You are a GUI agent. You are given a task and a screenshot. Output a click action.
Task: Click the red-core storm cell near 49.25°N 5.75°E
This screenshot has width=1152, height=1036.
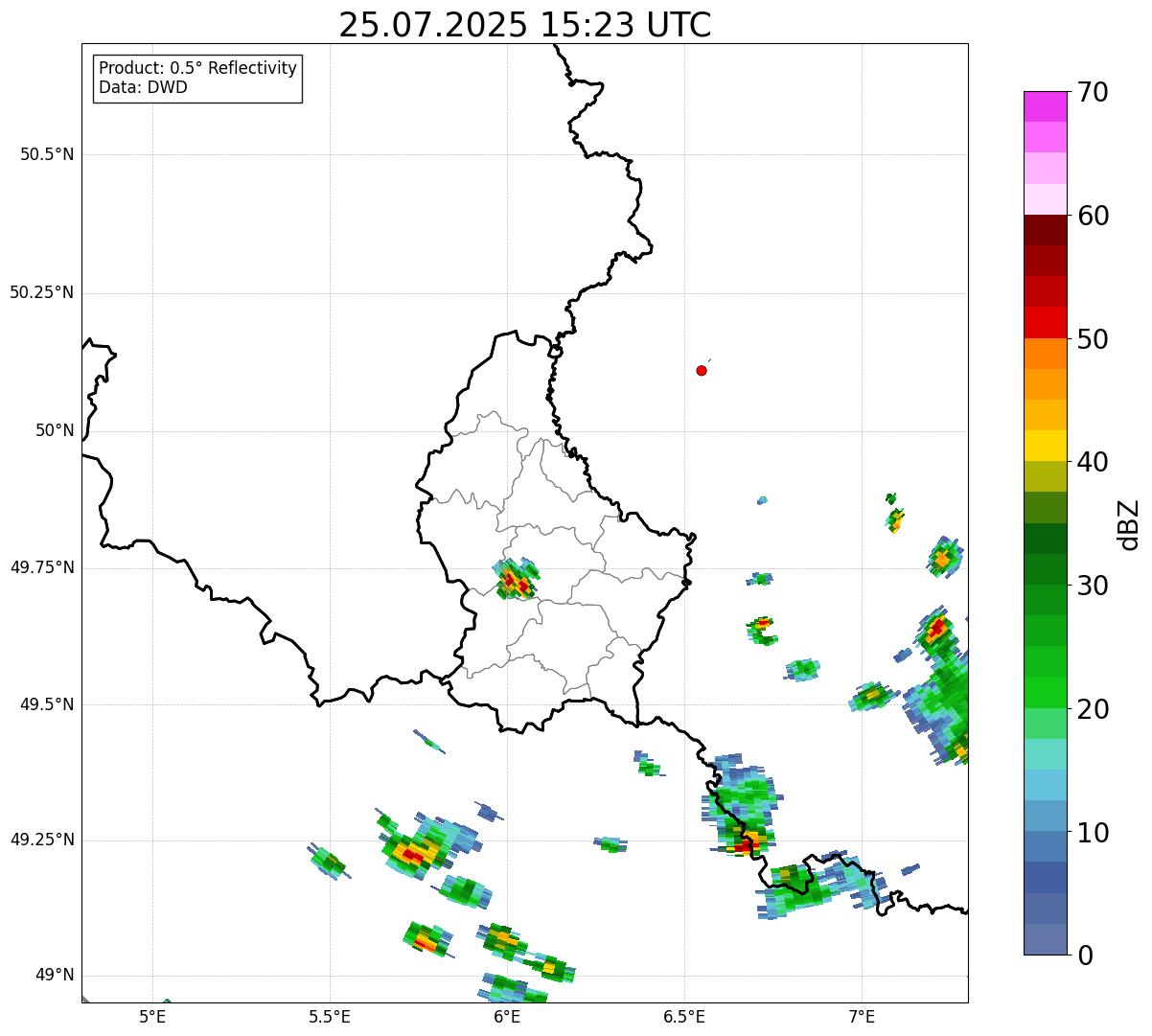click(416, 851)
